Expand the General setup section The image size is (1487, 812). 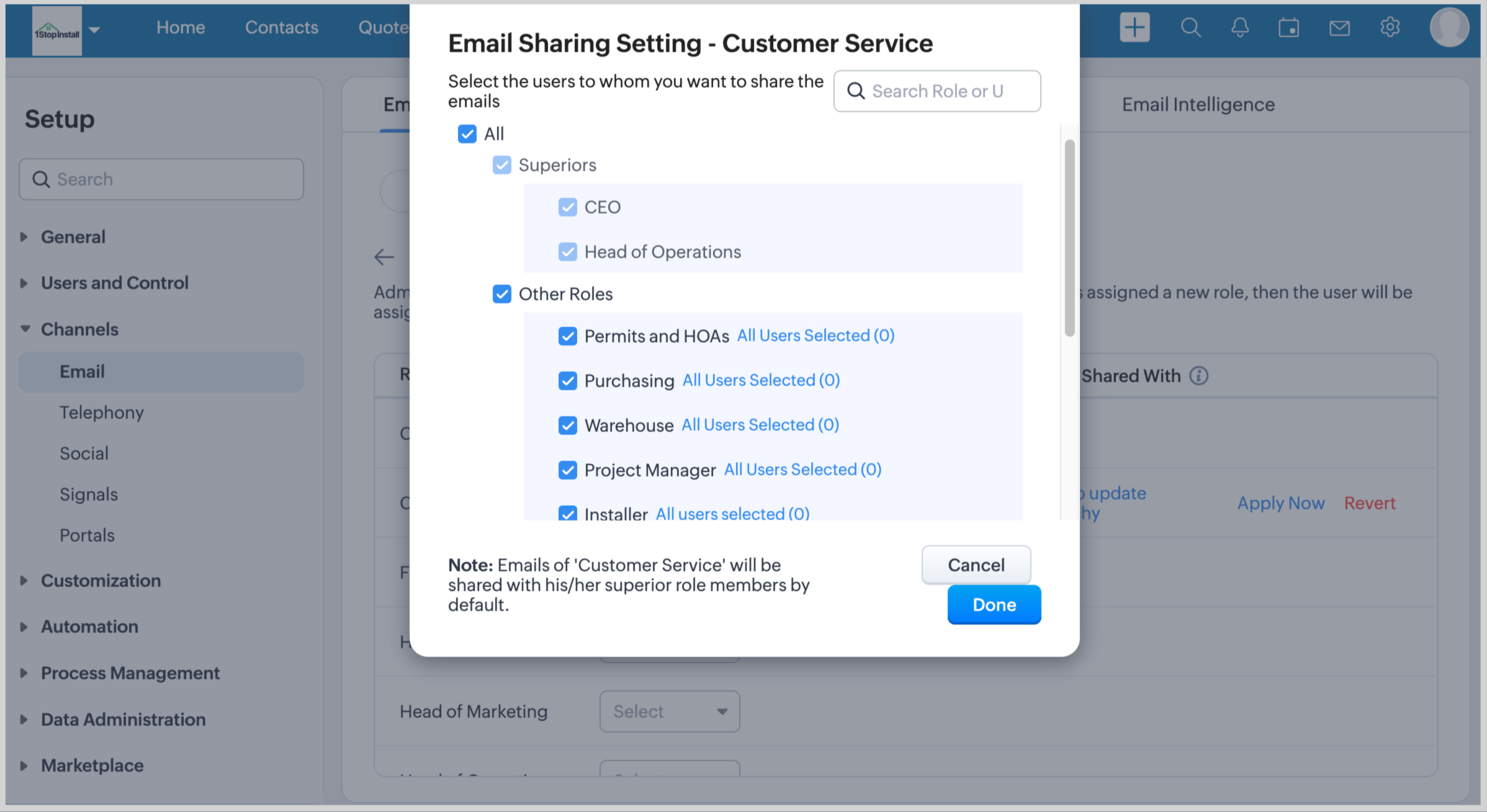(73, 237)
